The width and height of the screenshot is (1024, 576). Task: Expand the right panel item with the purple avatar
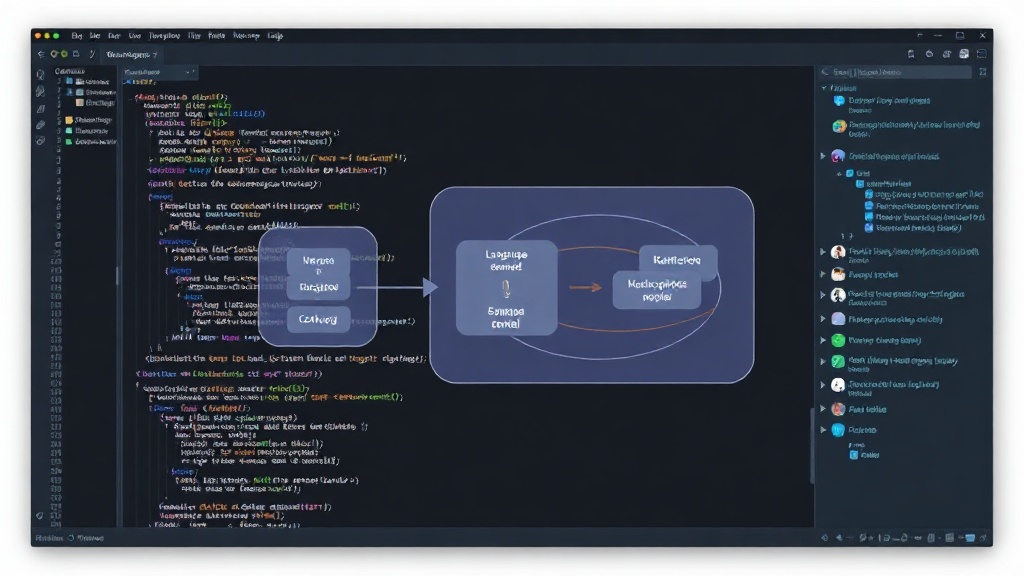point(823,156)
